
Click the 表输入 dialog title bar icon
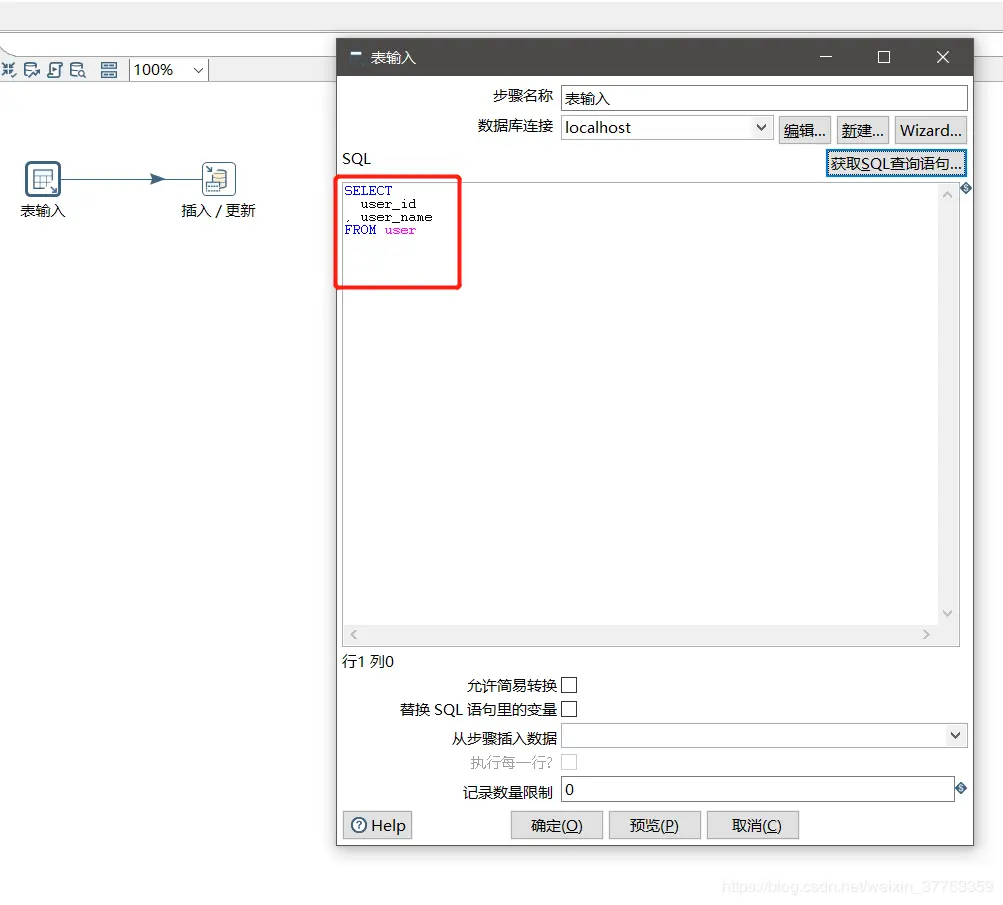[356, 56]
